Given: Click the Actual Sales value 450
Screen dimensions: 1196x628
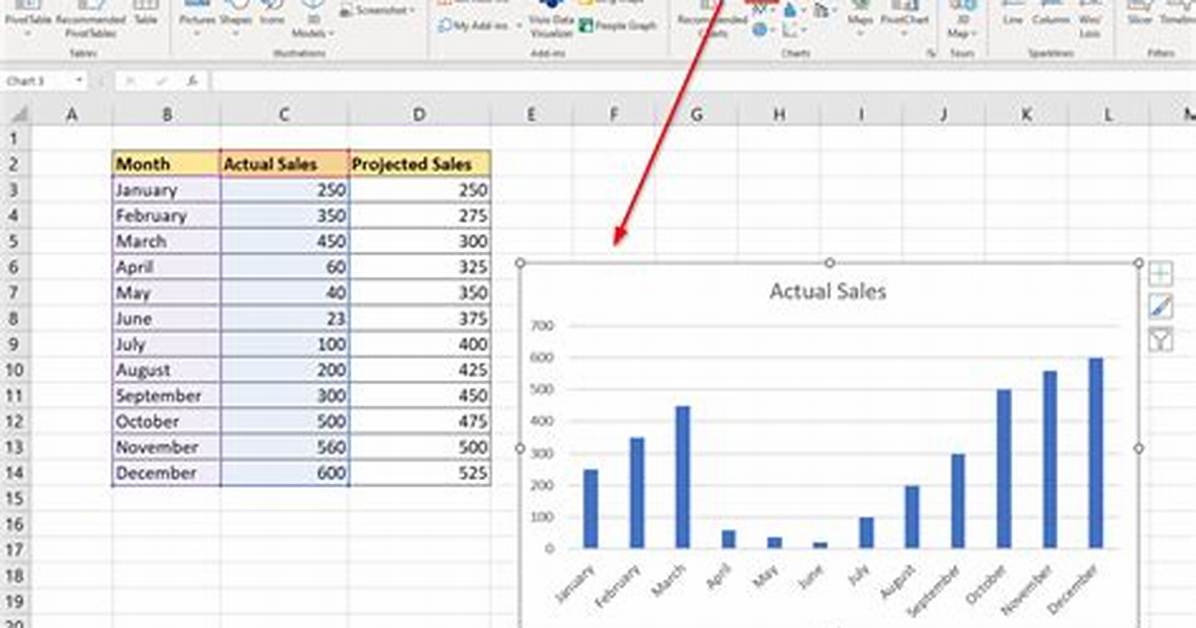Looking at the screenshot, I should 285,241.
